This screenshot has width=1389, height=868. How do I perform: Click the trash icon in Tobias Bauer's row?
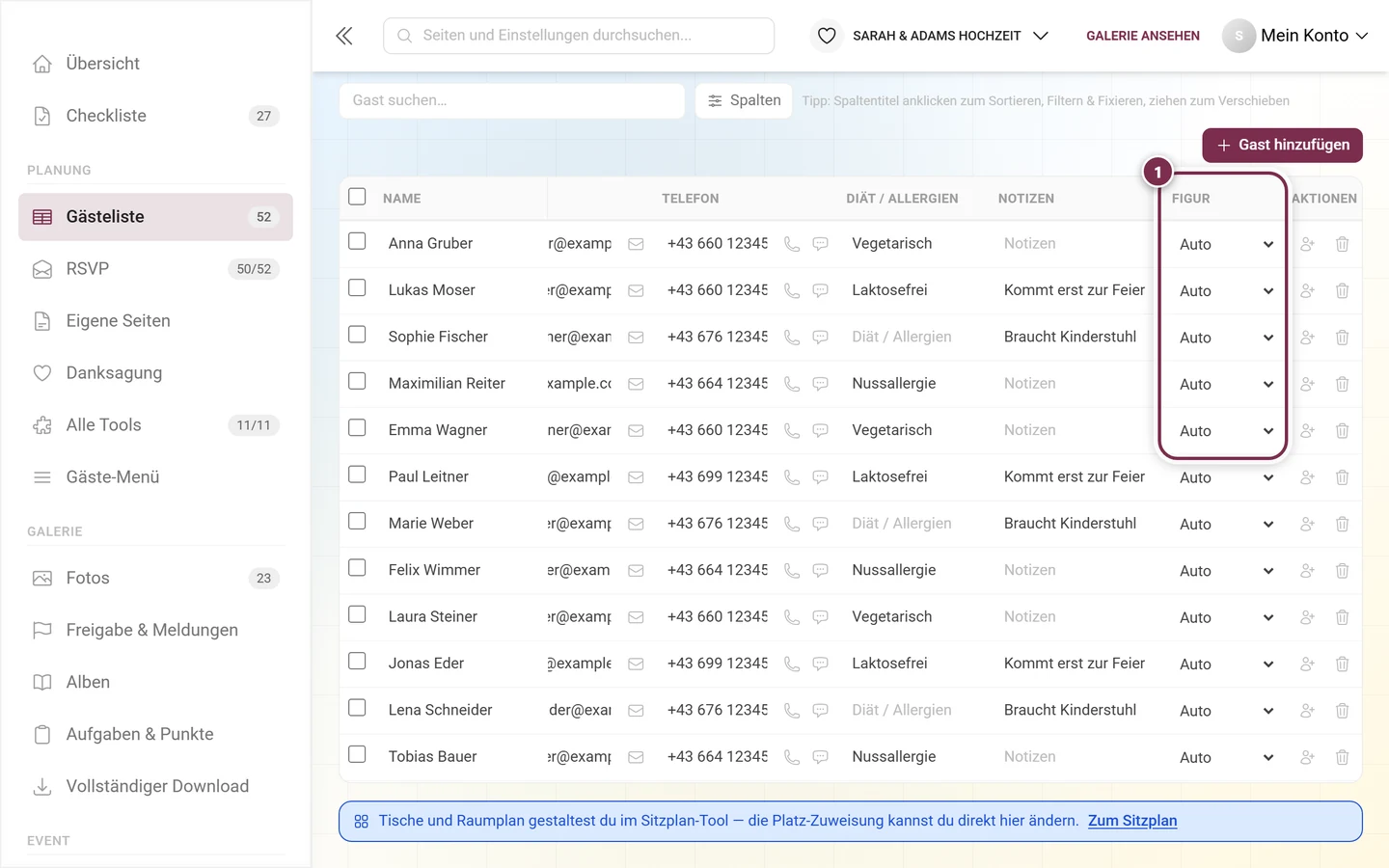[x=1342, y=757]
